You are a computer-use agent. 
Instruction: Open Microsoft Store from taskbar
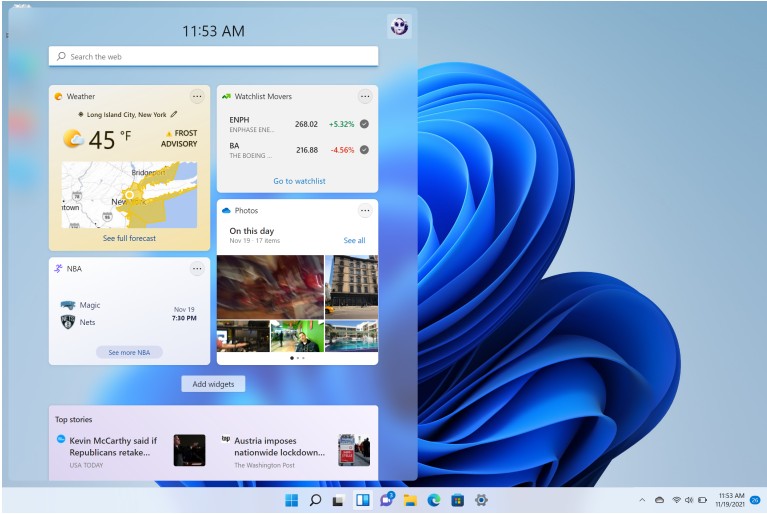pos(457,500)
